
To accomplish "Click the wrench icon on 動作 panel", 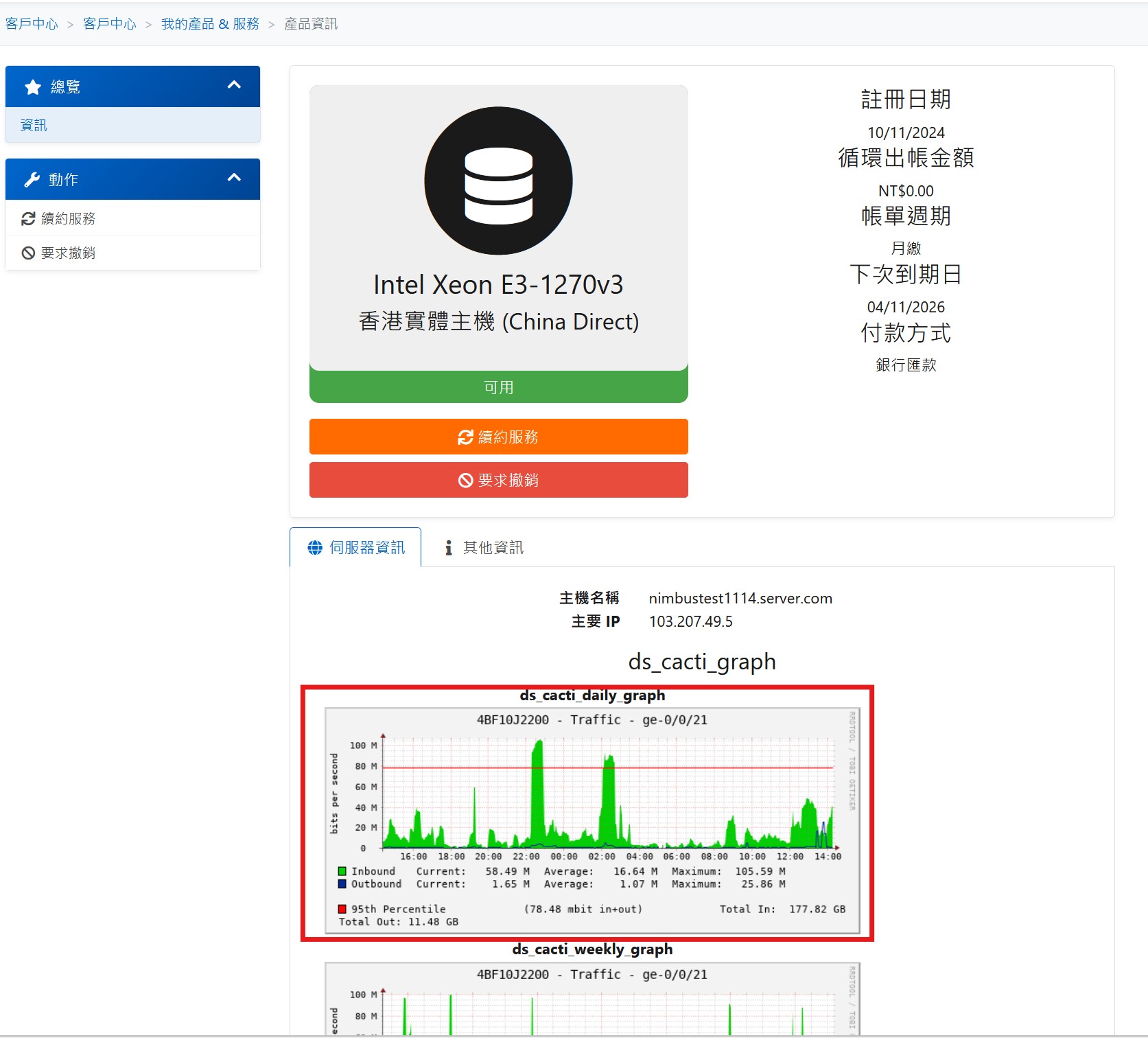I will [x=30, y=178].
